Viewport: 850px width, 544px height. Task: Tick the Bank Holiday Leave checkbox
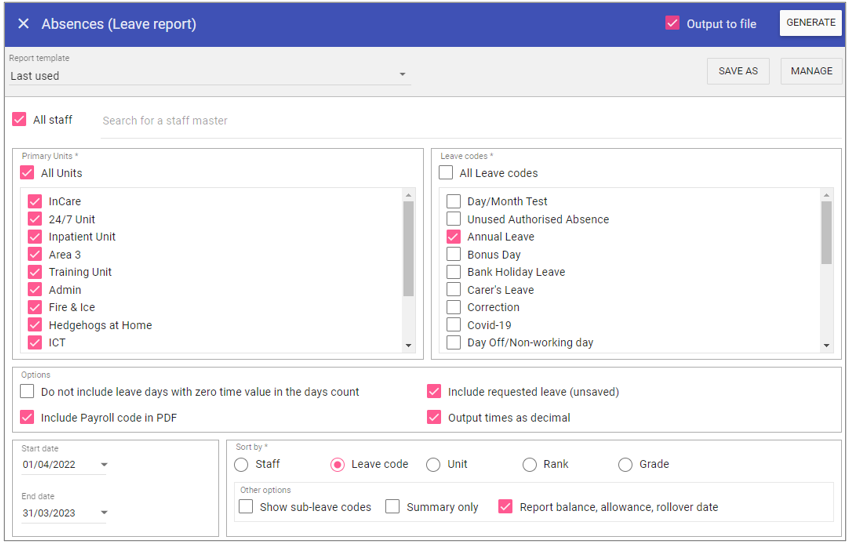pos(454,272)
